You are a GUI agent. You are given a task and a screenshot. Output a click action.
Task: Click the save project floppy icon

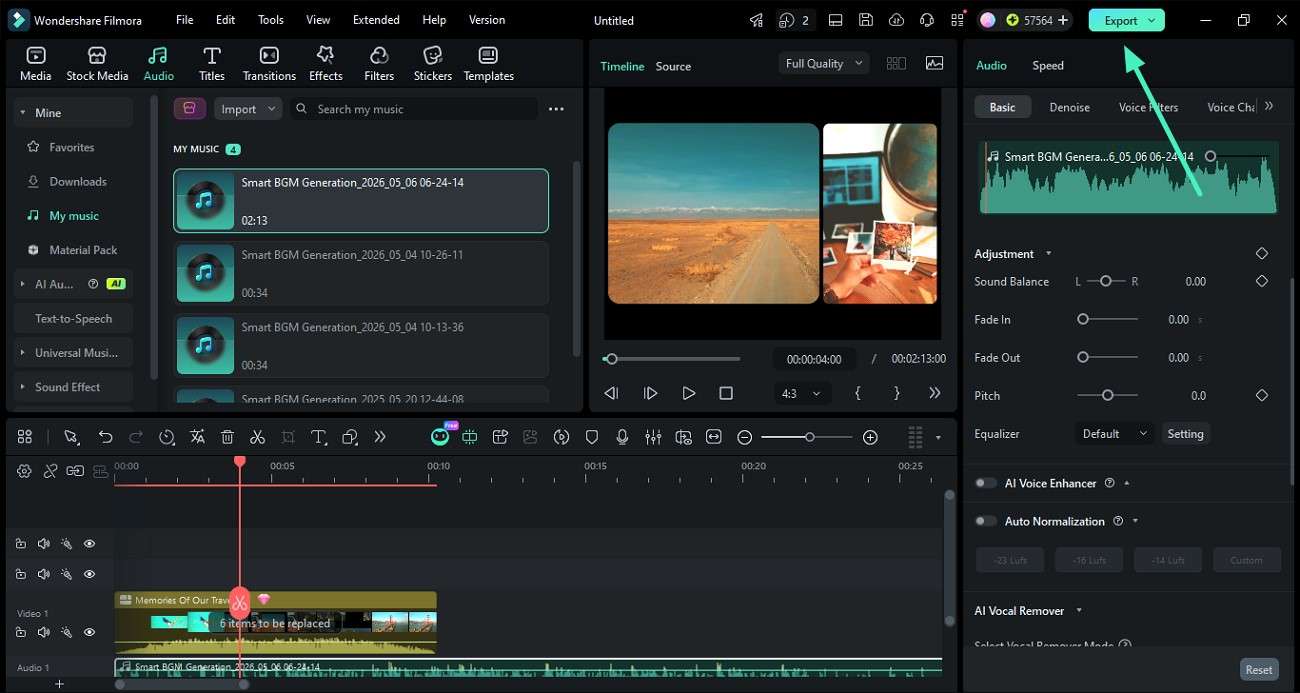pos(866,20)
